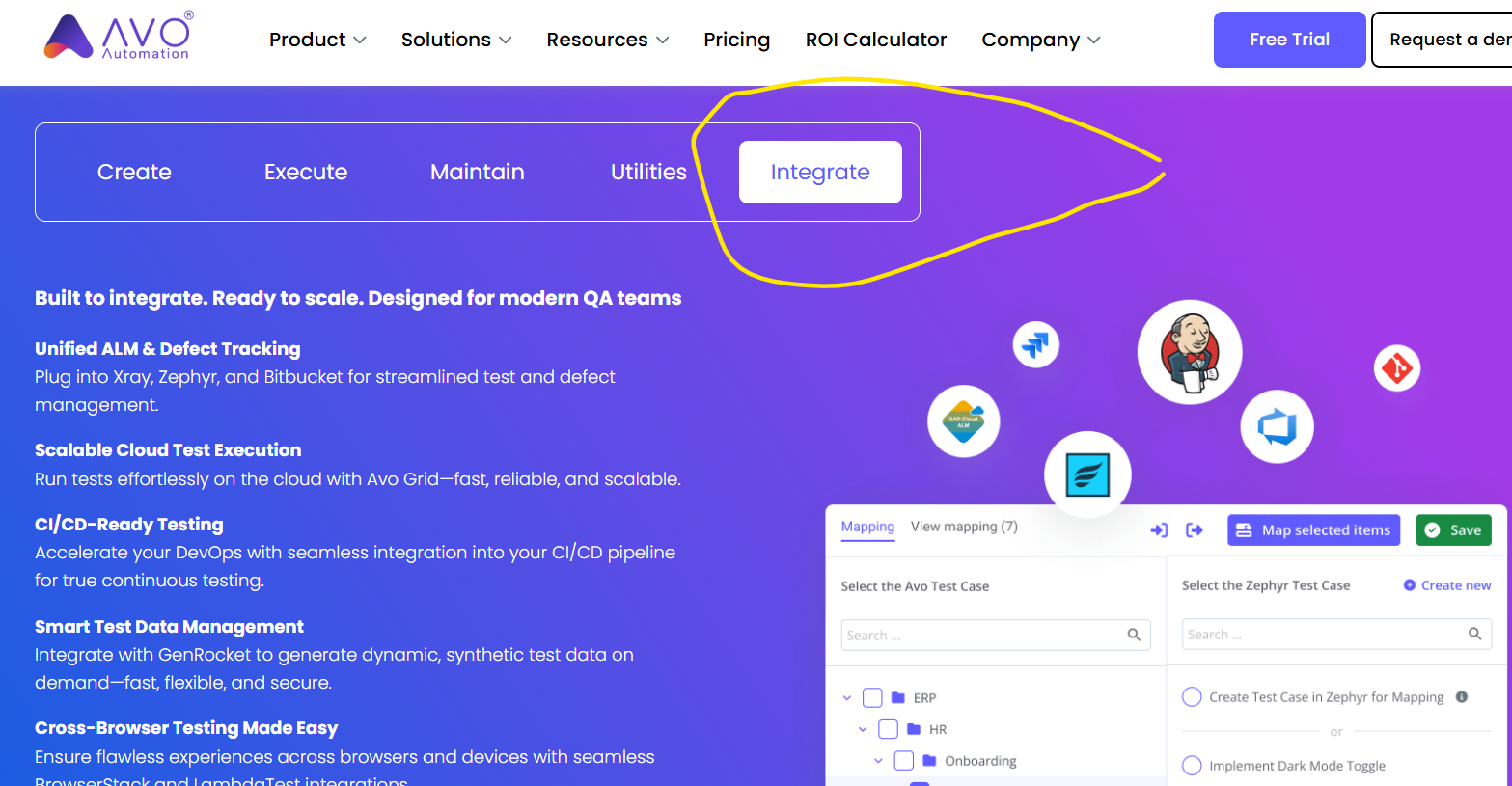
Task: Click the red Git icon
Action: [1396, 368]
